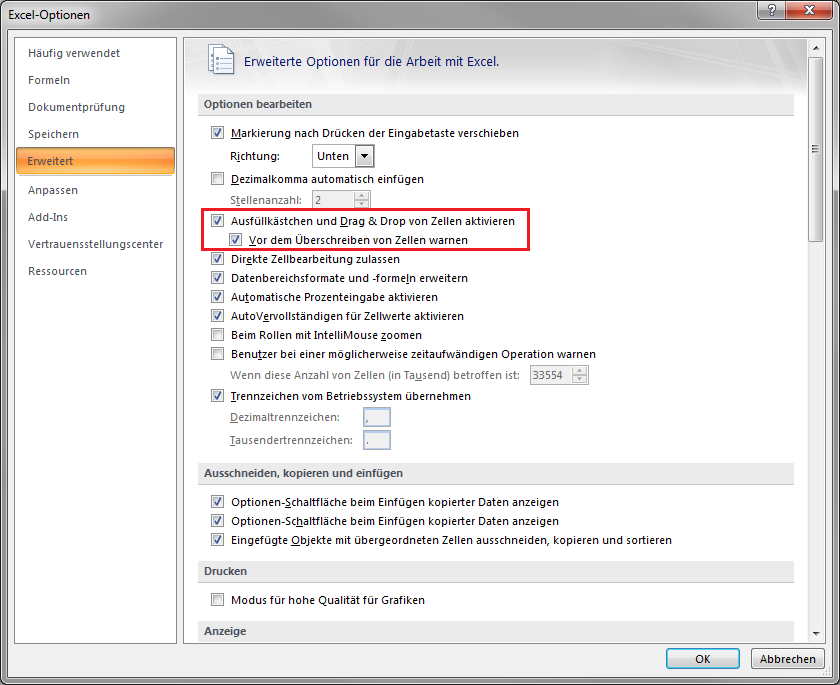Image resolution: width=840 pixels, height=685 pixels.
Task: Confirm settings with the OK button
Action: pos(703,659)
